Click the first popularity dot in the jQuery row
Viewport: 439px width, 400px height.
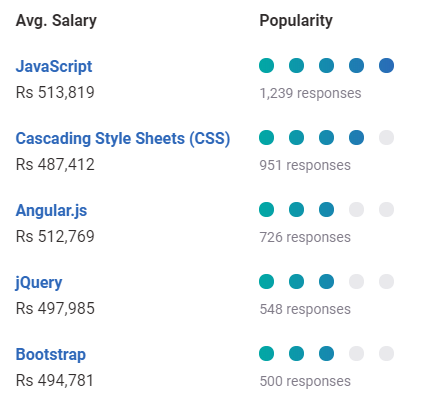[266, 281]
